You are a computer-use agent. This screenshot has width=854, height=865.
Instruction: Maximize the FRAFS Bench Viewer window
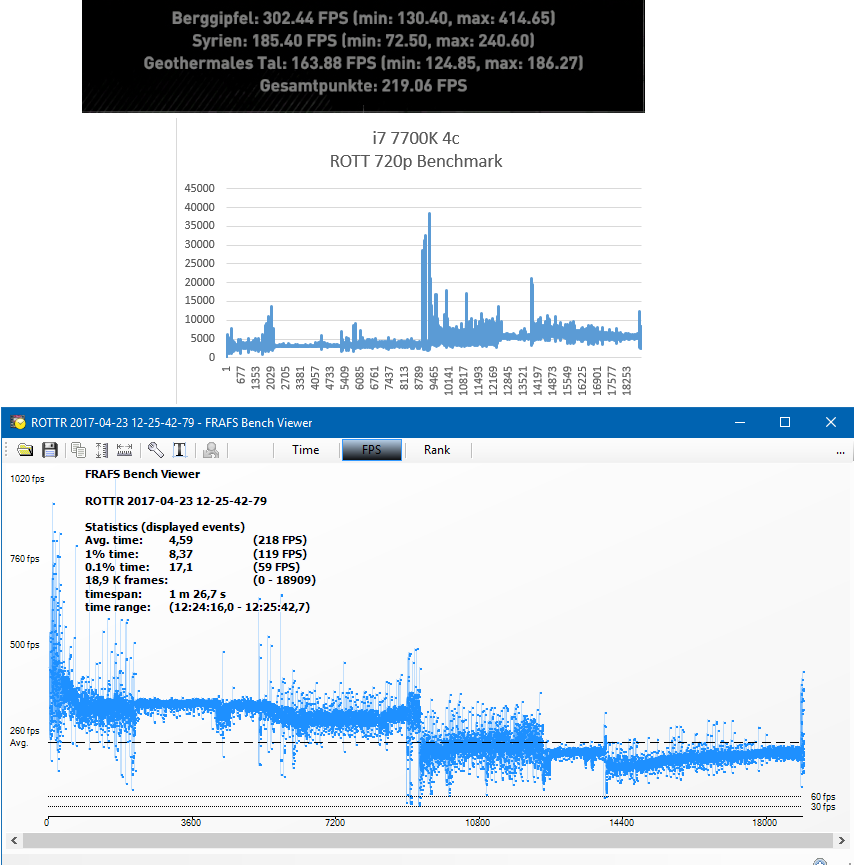[785, 423]
